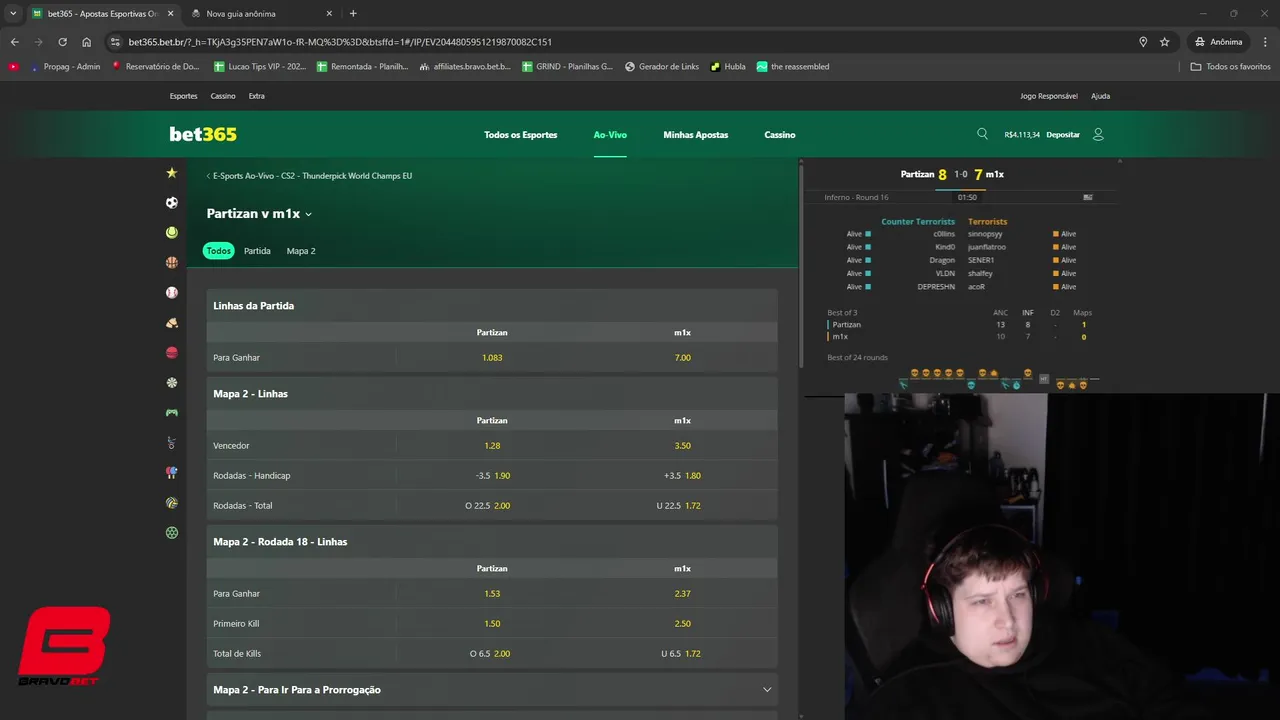Go back with the browser back arrow
The height and width of the screenshot is (720, 1280).
14,42
